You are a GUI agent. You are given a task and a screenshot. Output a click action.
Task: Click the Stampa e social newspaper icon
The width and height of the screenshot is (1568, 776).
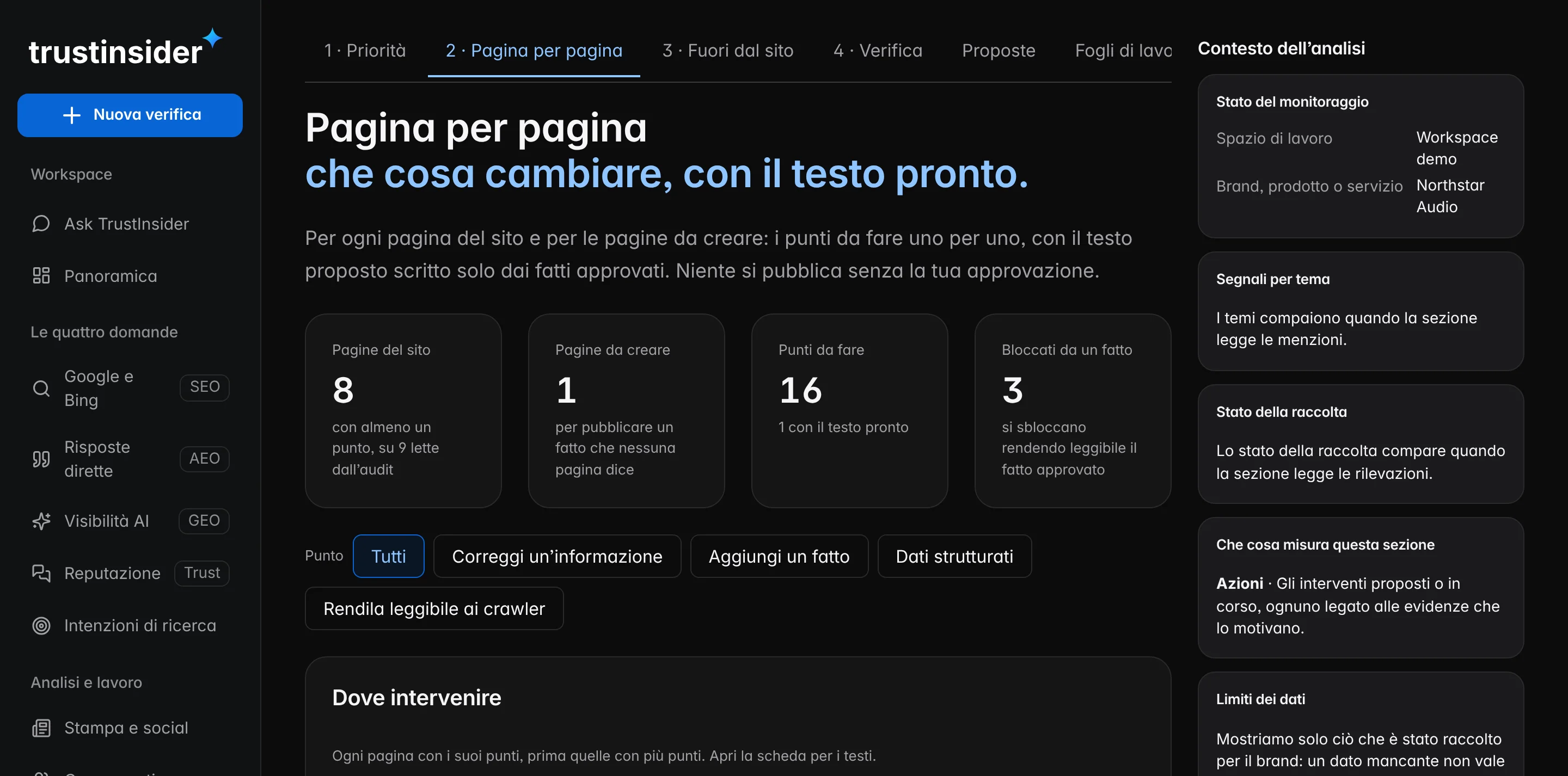pos(41,728)
